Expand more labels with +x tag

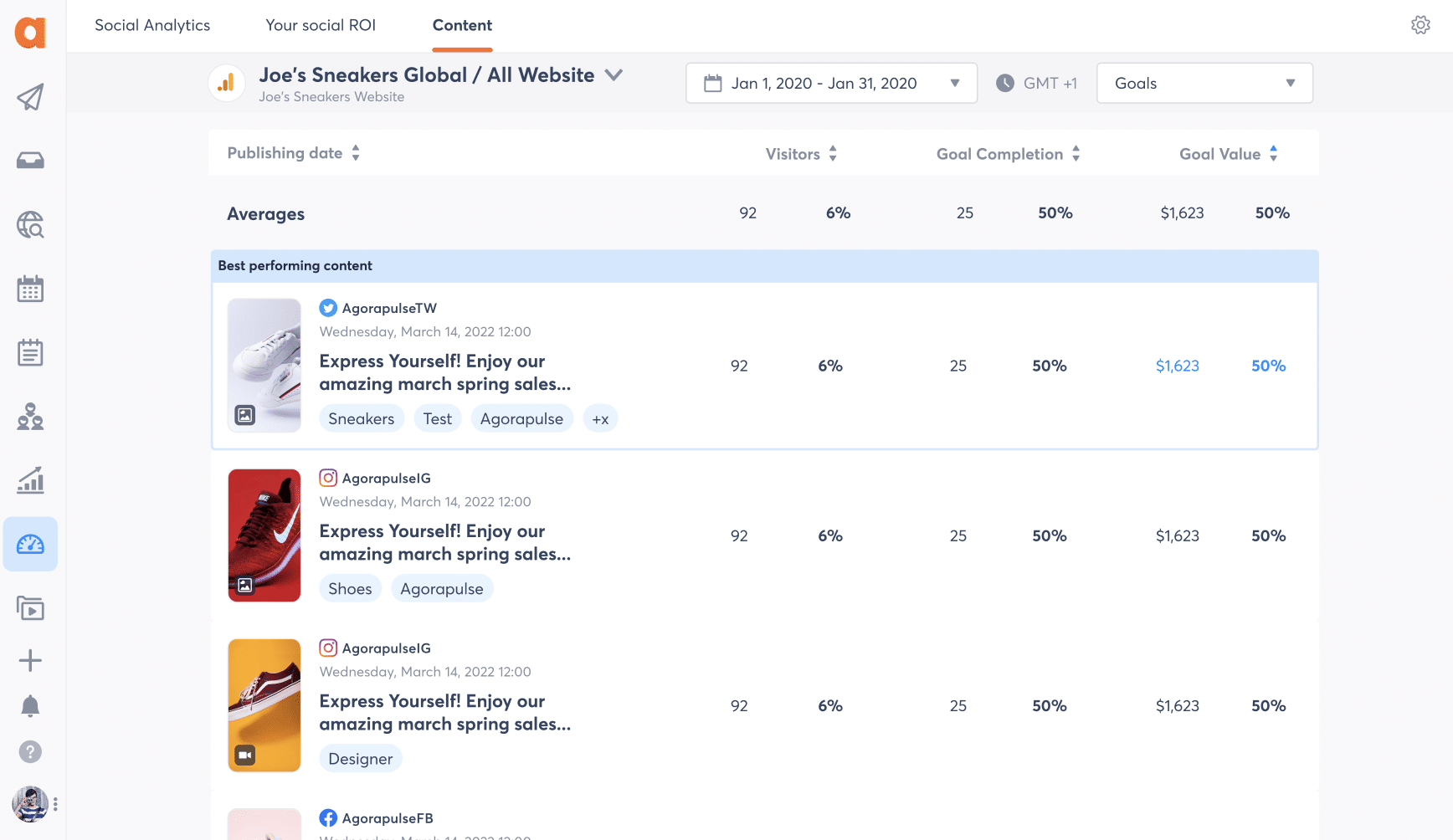pyautogui.click(x=601, y=418)
